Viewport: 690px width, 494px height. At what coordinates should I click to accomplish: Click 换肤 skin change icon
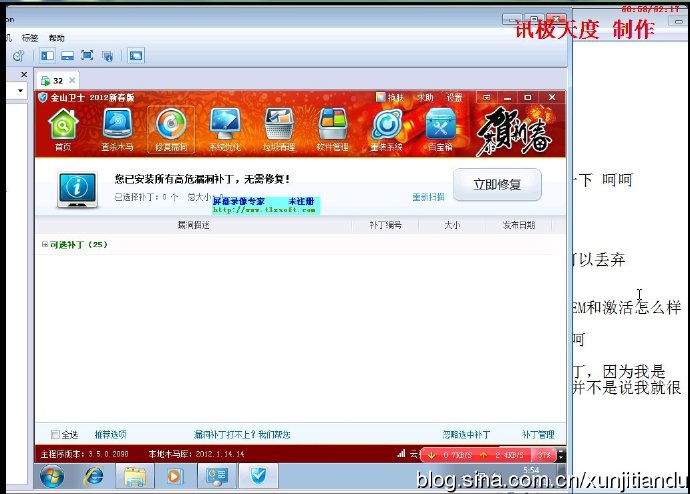(389, 97)
